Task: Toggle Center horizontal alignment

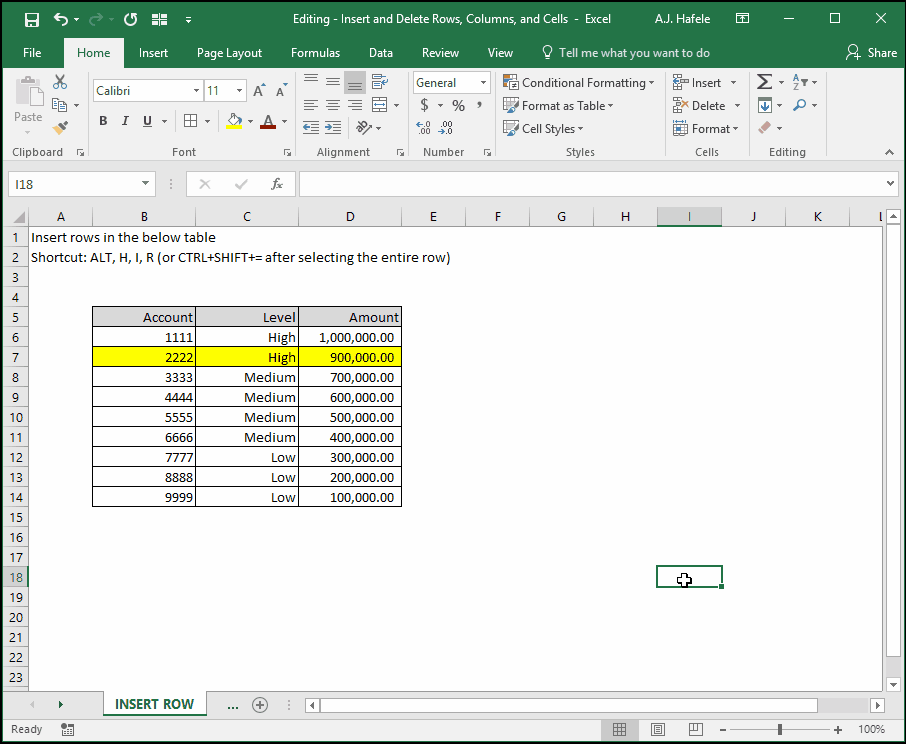Action: point(333,105)
